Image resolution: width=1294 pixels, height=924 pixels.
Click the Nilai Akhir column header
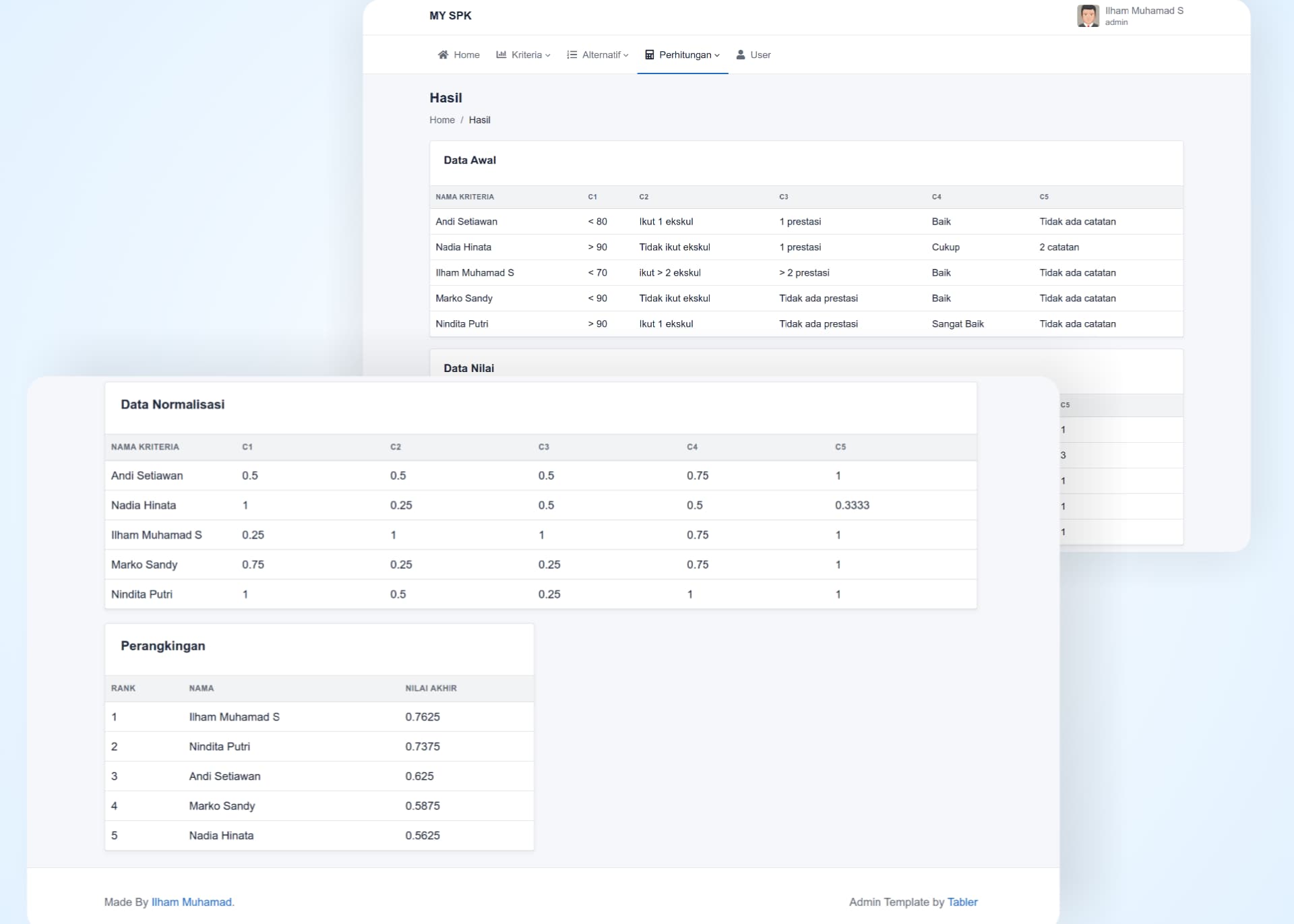click(x=431, y=688)
